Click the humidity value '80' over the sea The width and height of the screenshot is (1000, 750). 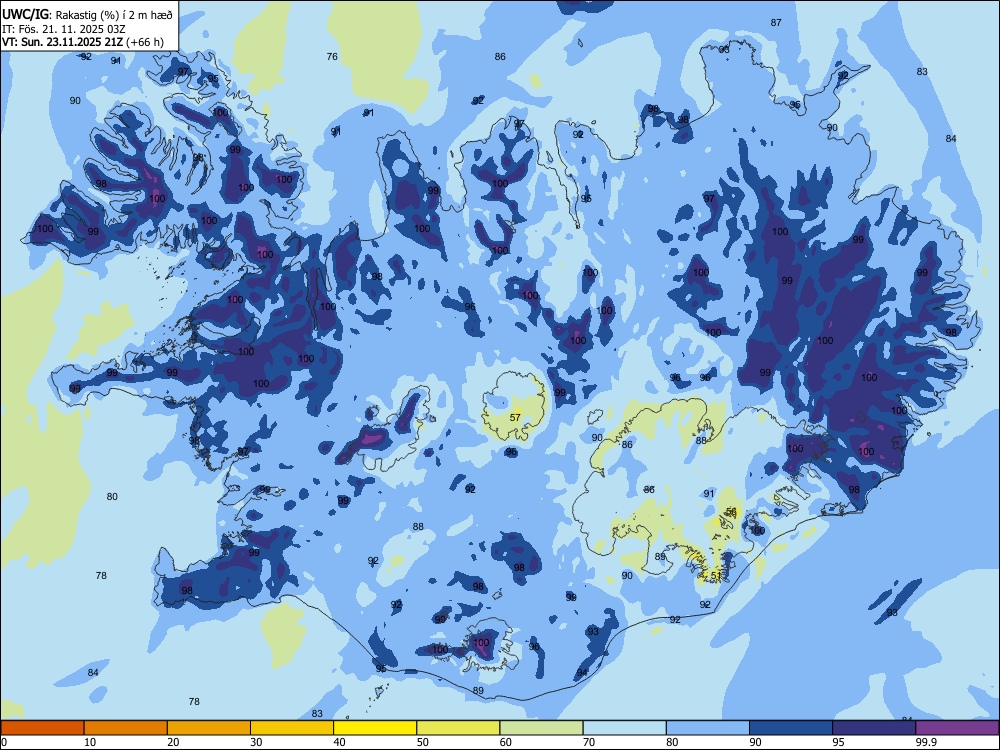[x=112, y=497]
